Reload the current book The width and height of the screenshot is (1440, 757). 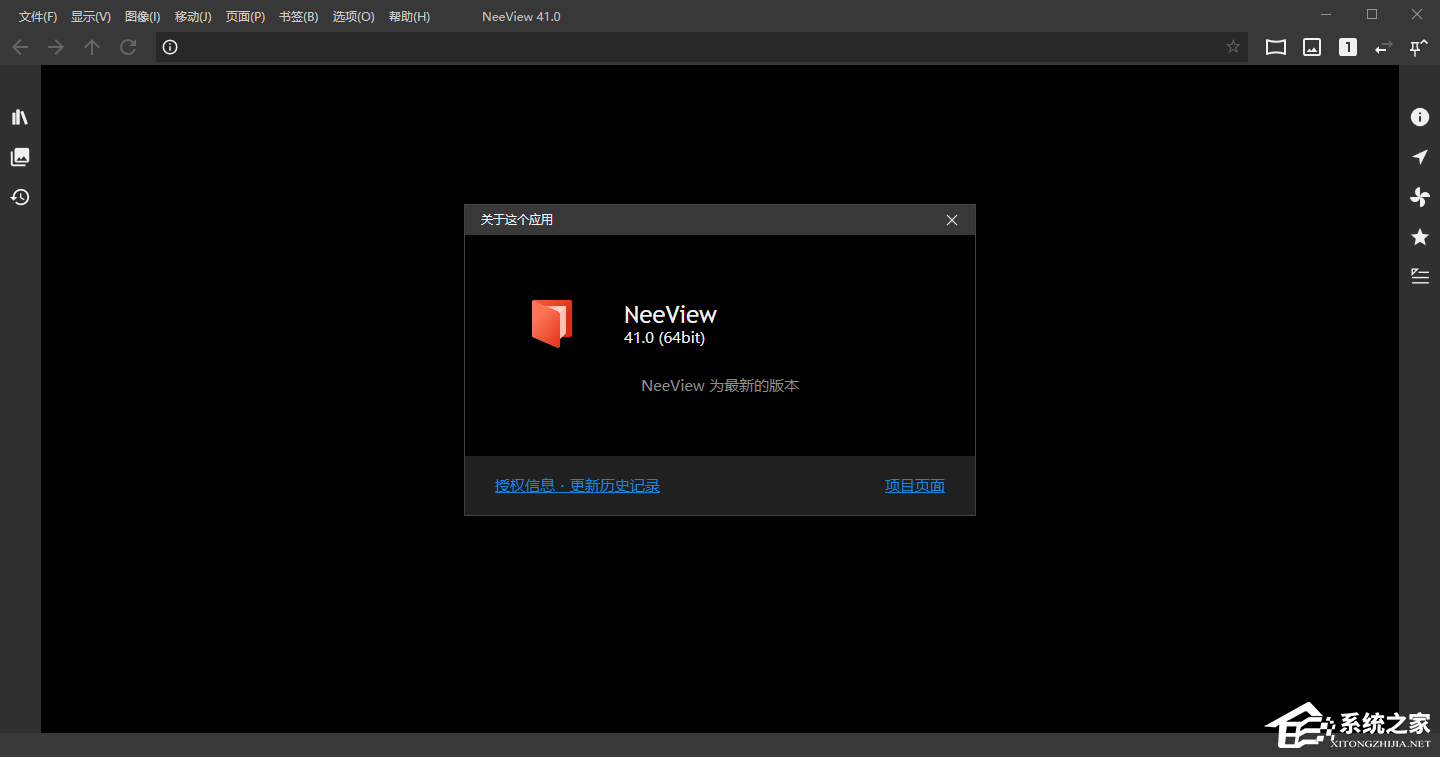point(128,47)
